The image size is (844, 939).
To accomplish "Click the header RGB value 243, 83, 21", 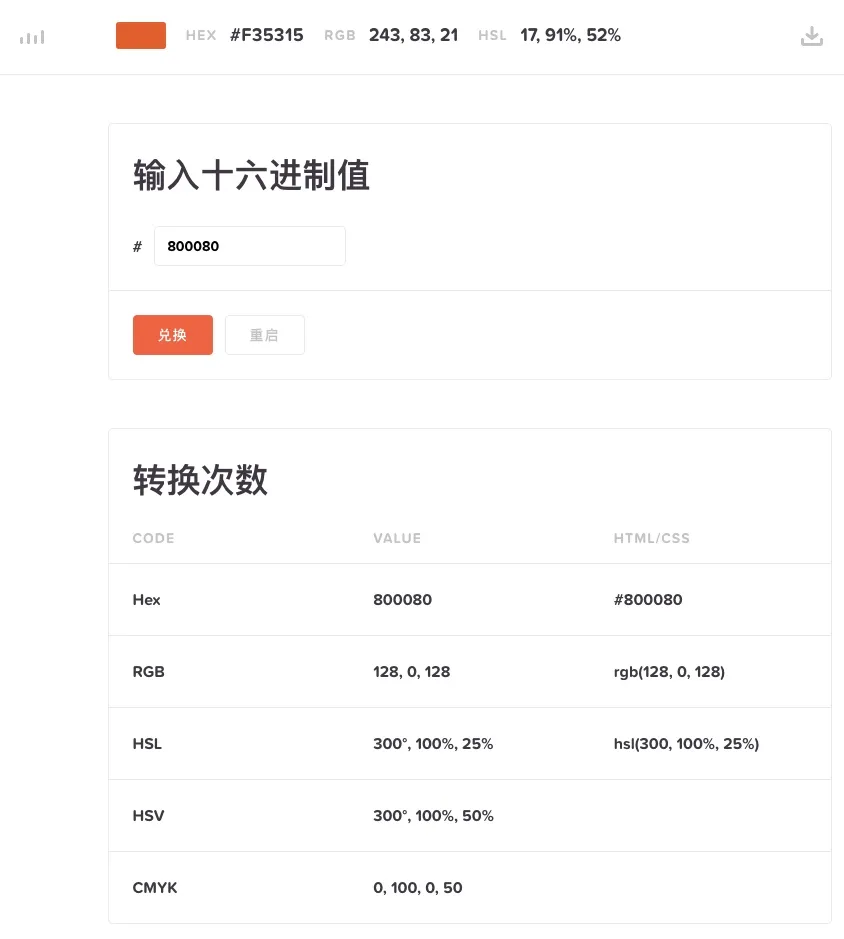I will (x=413, y=36).
